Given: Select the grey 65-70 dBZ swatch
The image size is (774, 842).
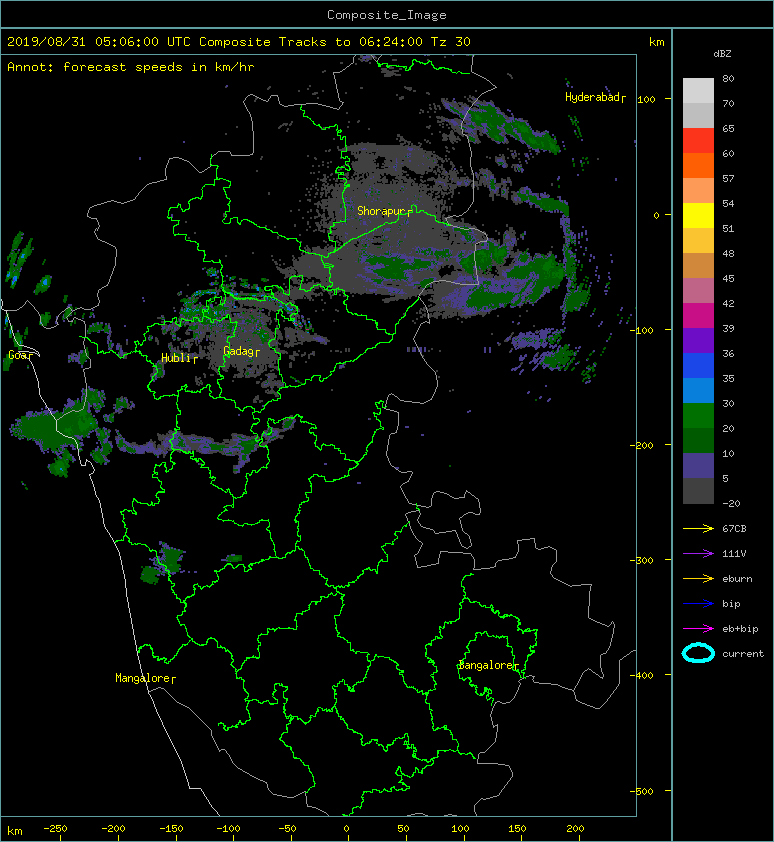Looking at the screenshot, I should 698,115.
